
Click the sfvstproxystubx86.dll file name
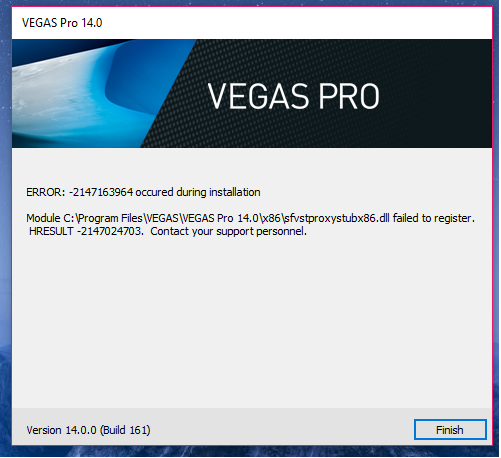click(x=337, y=218)
